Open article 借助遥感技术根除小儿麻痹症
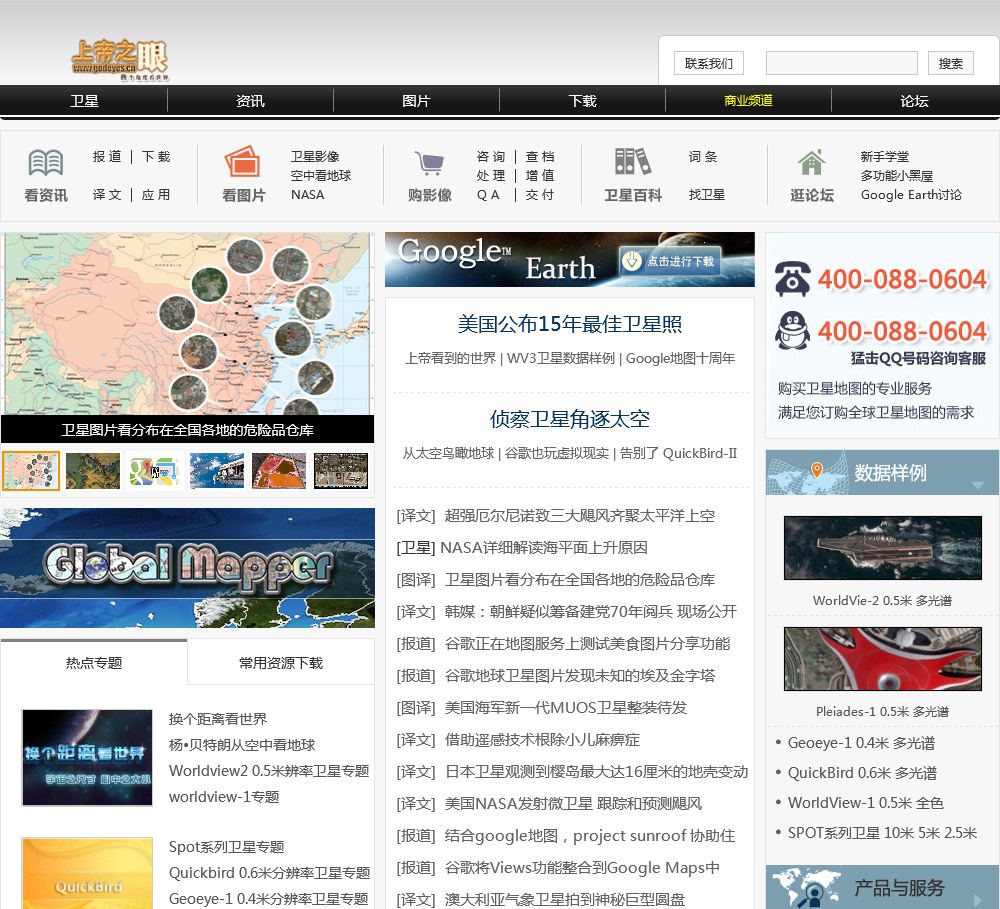The height and width of the screenshot is (909, 1000). coord(541,740)
